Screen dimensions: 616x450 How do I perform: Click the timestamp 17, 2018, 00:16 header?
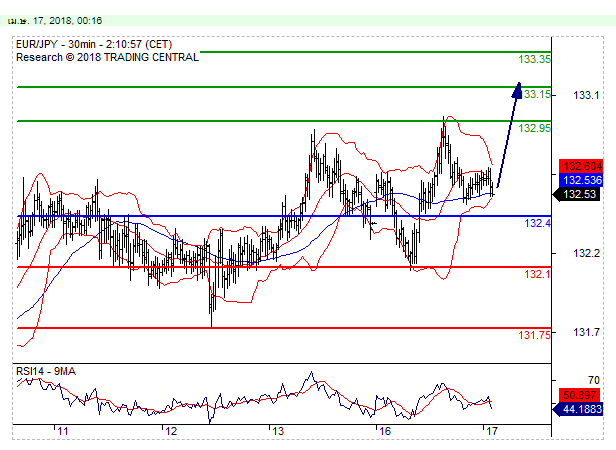pyautogui.click(x=55, y=21)
